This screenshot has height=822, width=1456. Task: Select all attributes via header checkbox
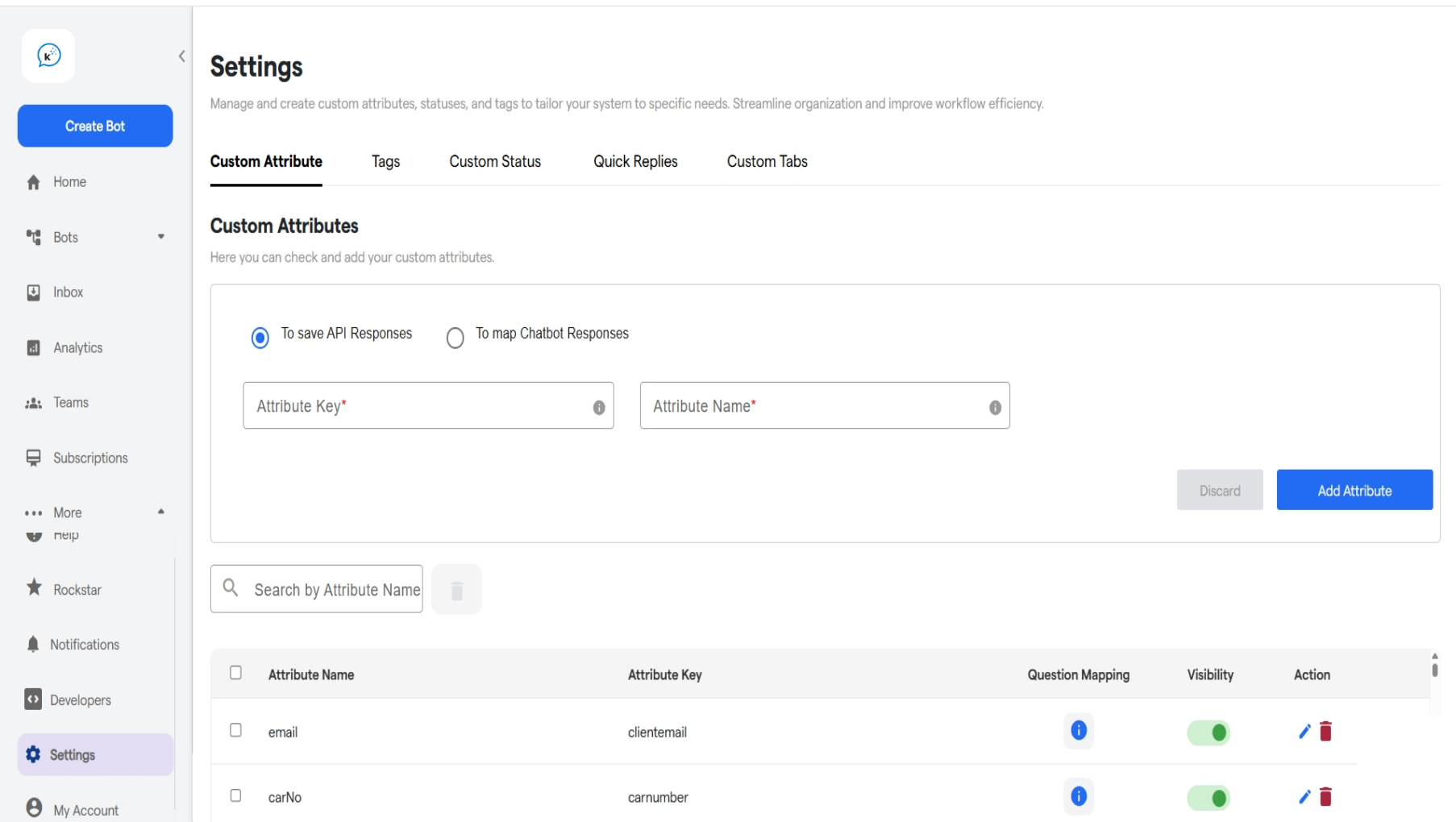(236, 671)
